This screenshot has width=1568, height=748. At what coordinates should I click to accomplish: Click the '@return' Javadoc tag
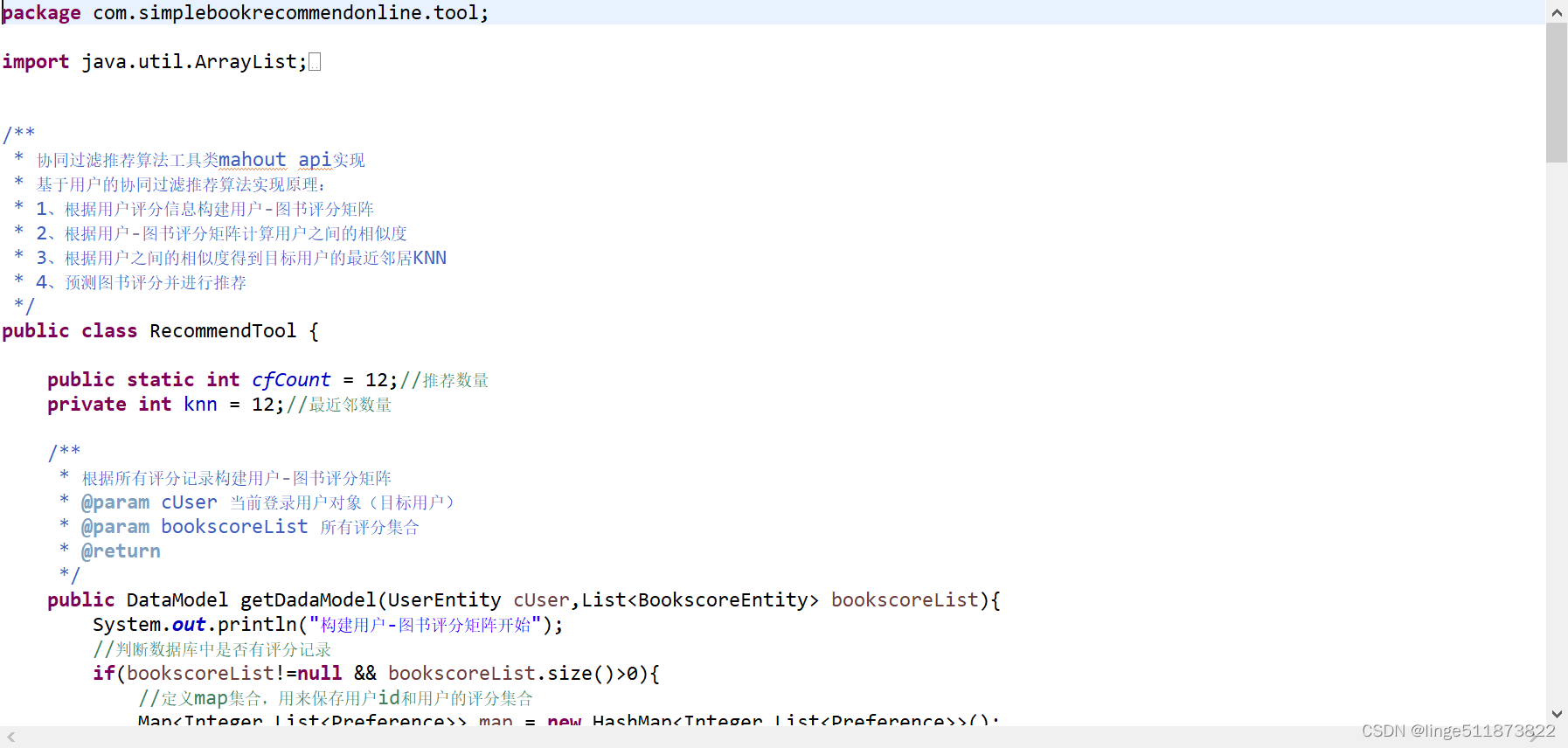pos(121,551)
